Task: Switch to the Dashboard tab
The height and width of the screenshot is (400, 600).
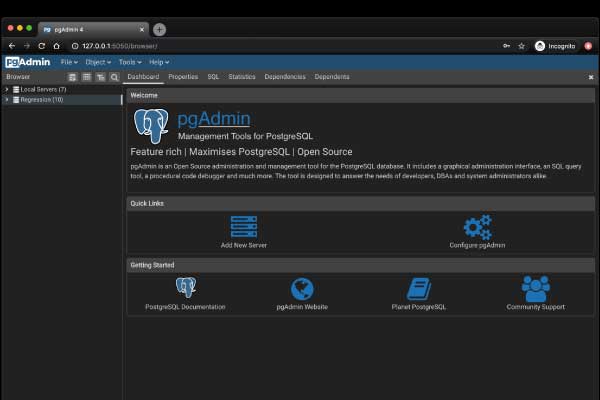Action: point(143,77)
